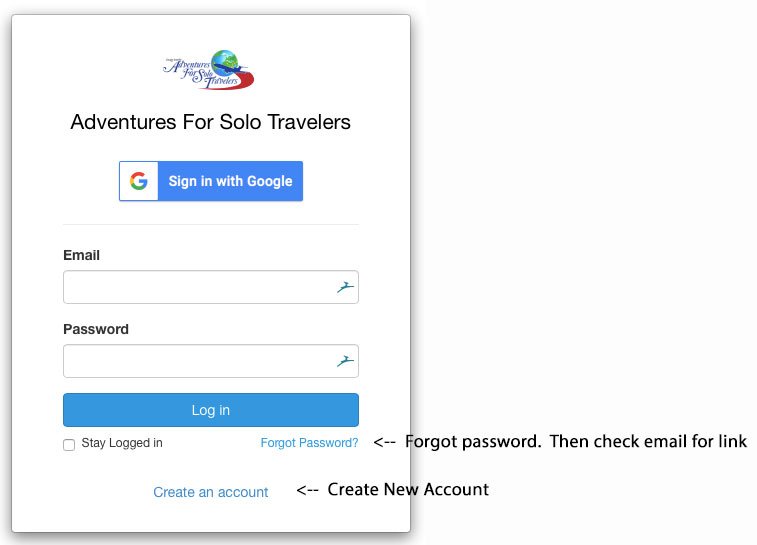The width and height of the screenshot is (757, 545).
Task: Click the Adventures For Solo Travelers heading
Action: click(210, 122)
